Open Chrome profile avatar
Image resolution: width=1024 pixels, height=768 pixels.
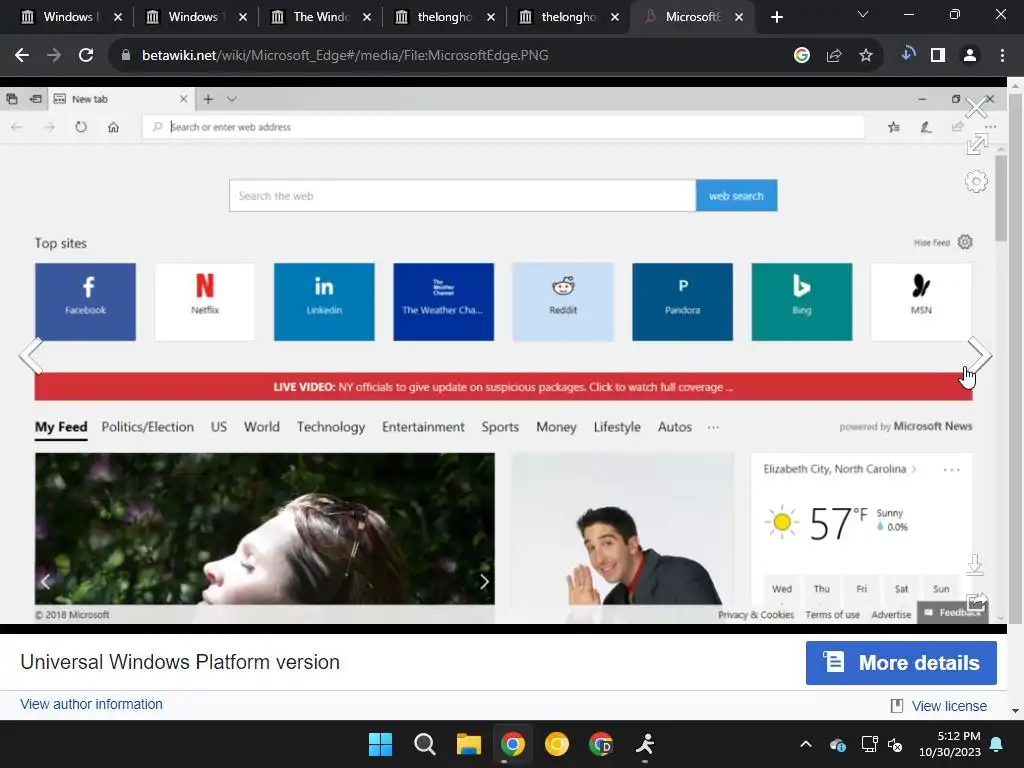pos(970,56)
